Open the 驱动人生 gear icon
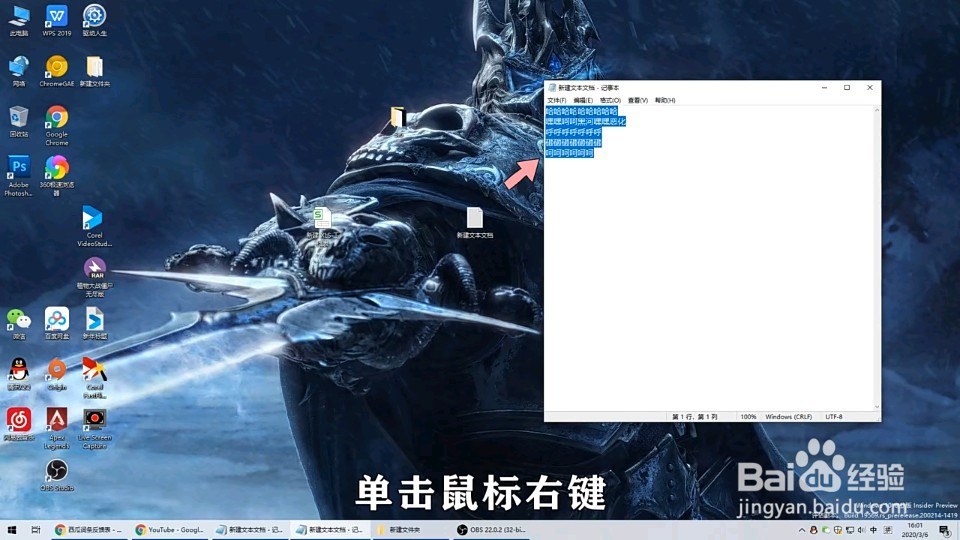 point(94,20)
